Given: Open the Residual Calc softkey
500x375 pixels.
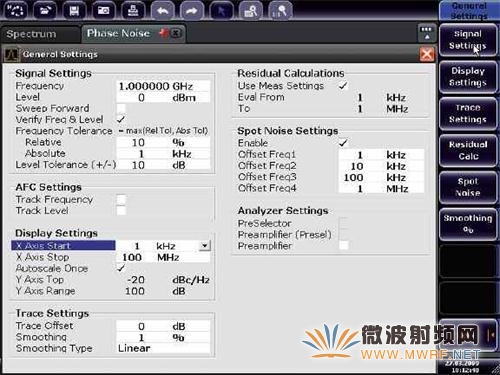Looking at the screenshot, I should (x=468, y=150).
